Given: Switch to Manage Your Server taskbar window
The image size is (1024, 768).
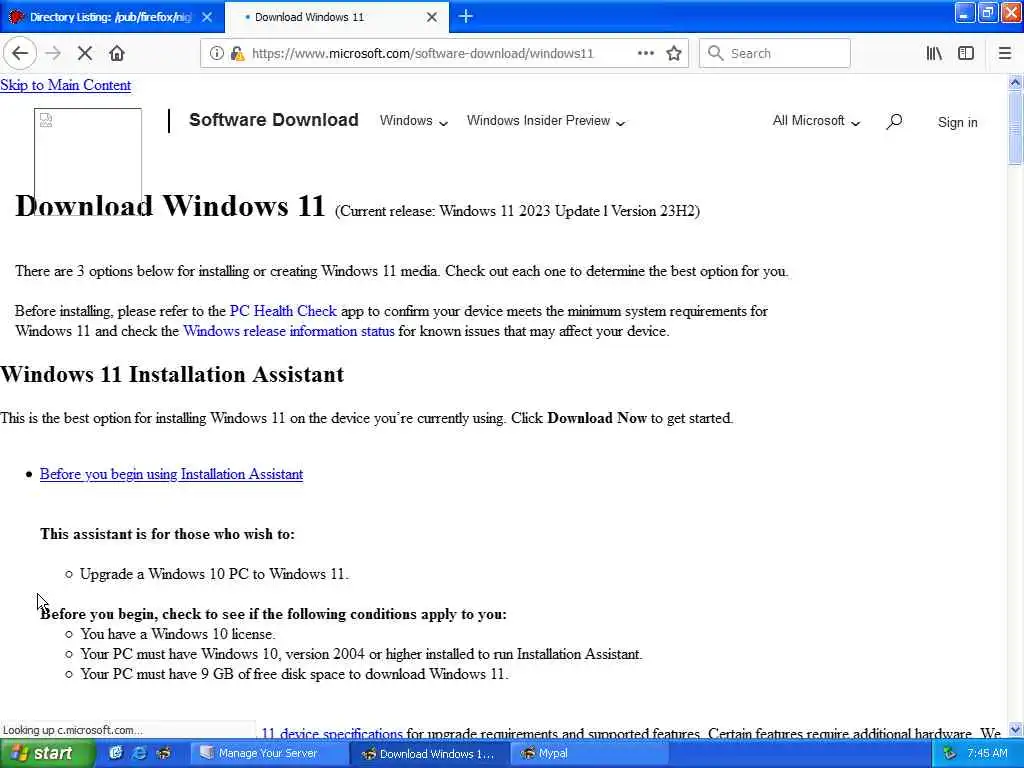Looking at the screenshot, I should click(x=269, y=753).
